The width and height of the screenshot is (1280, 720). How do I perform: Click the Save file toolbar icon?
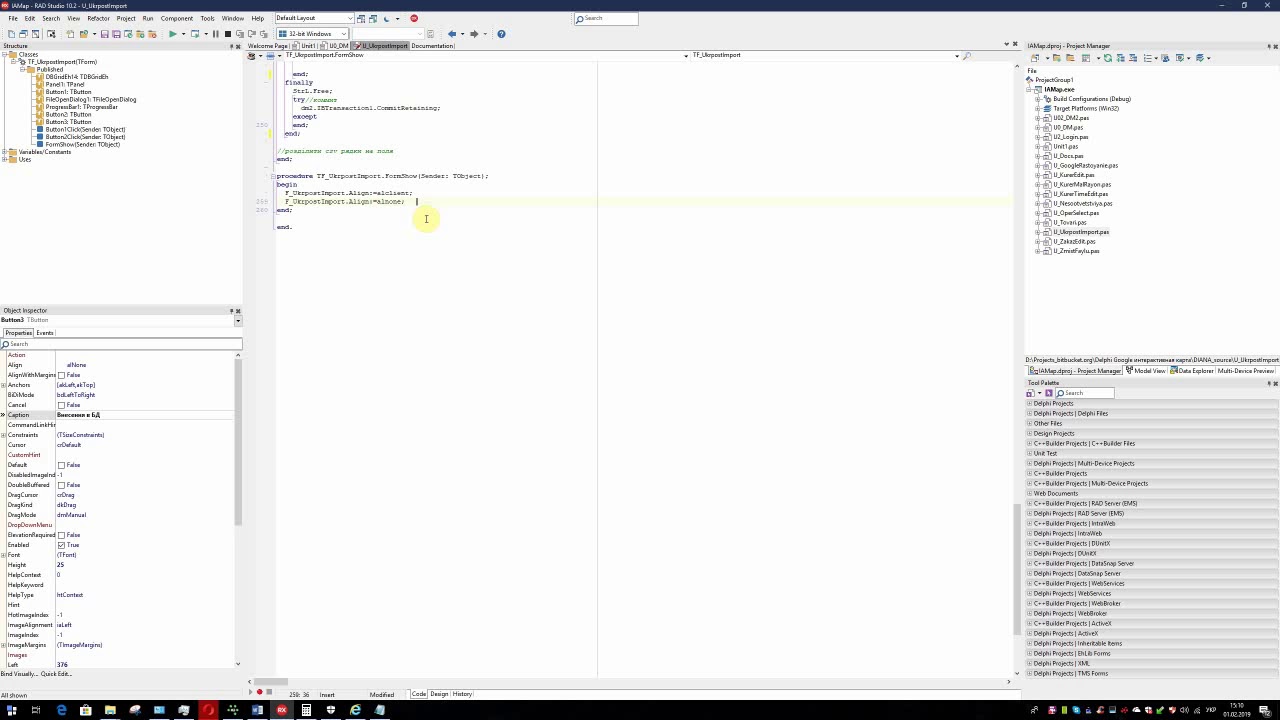click(104, 34)
